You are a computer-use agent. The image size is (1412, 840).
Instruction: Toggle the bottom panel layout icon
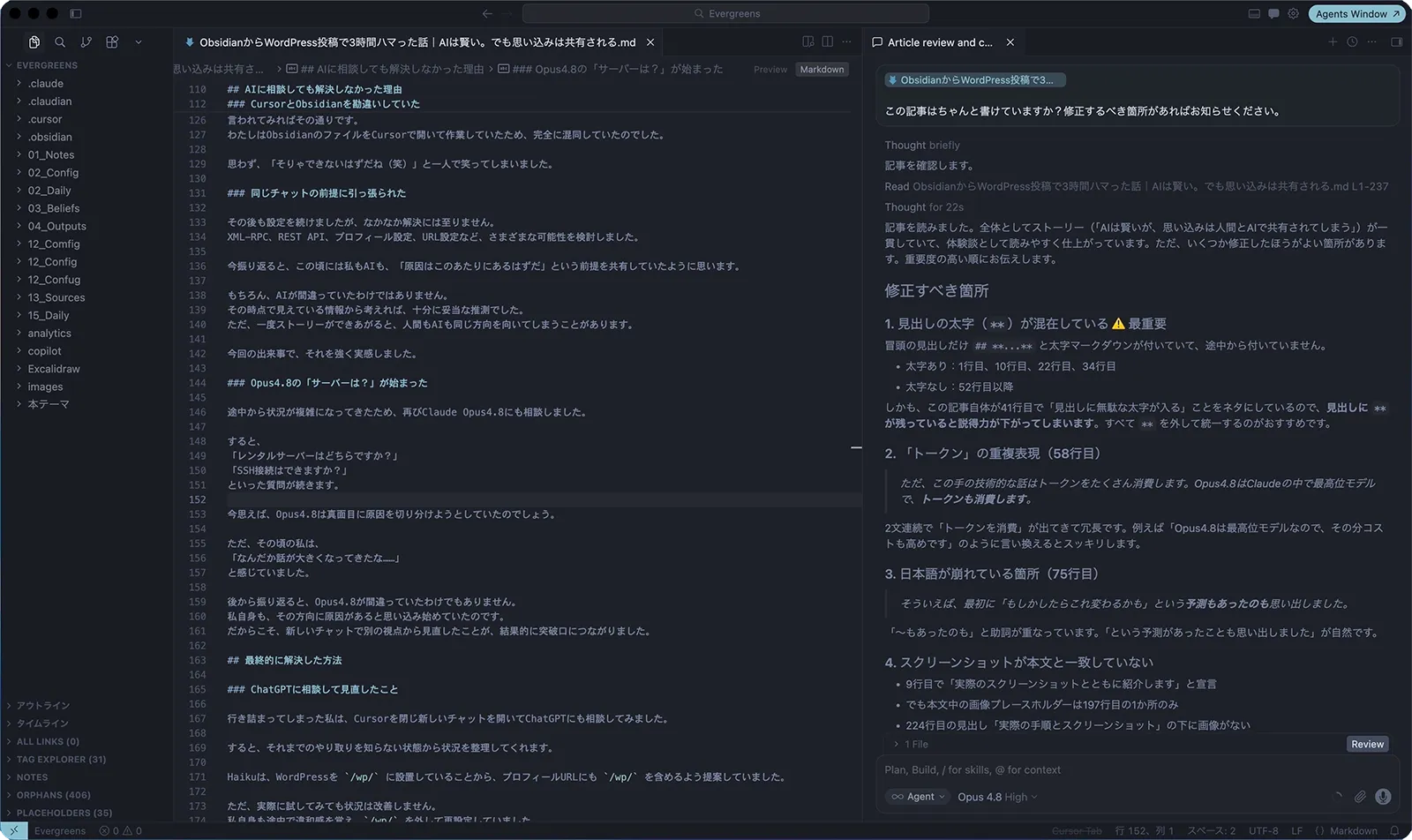click(1254, 13)
